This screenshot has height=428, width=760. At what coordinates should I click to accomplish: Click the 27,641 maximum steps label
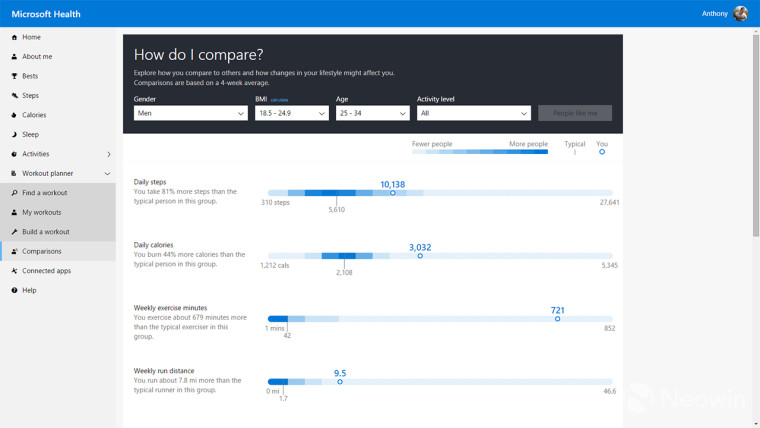609,203
